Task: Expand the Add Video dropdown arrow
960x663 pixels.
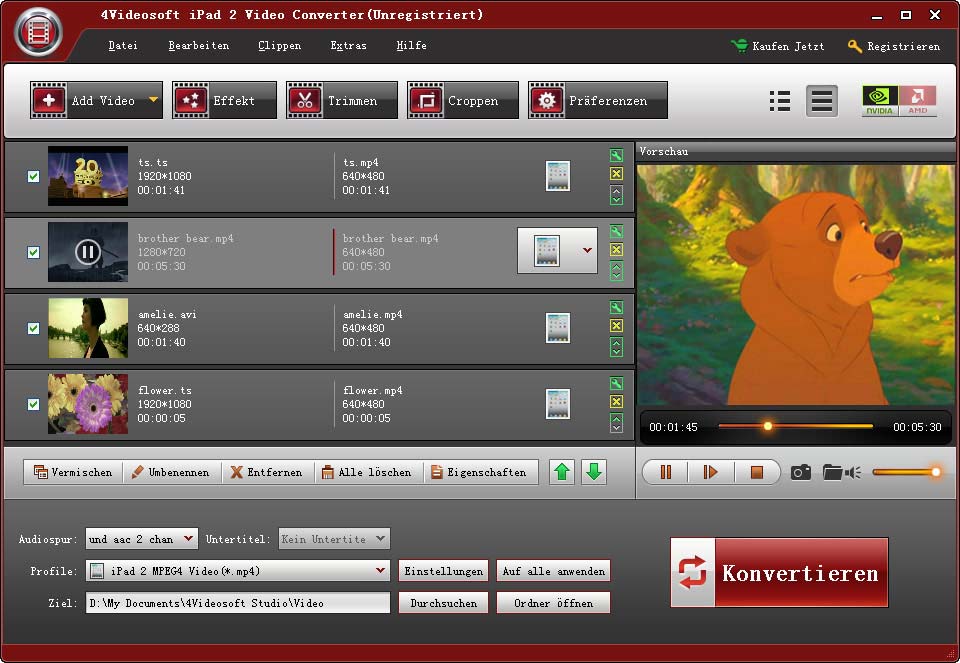Action: [153, 100]
